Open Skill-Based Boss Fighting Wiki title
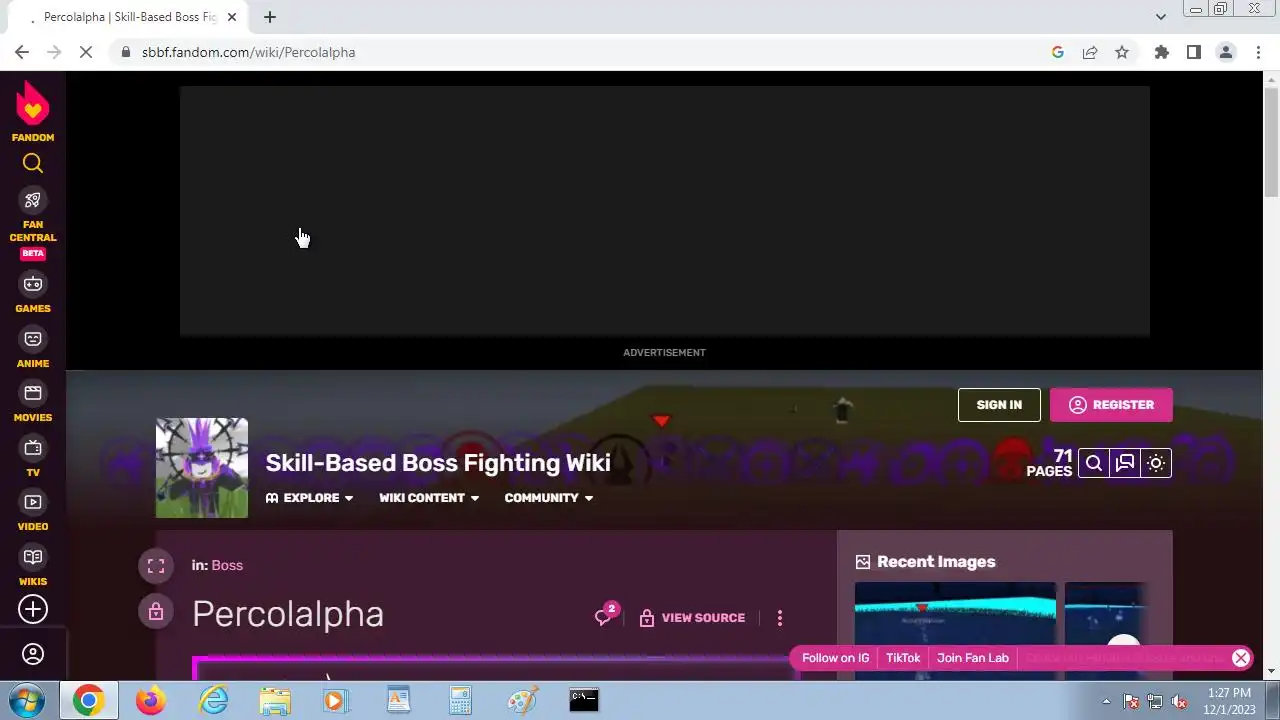The width and height of the screenshot is (1280, 720). pyautogui.click(x=438, y=463)
